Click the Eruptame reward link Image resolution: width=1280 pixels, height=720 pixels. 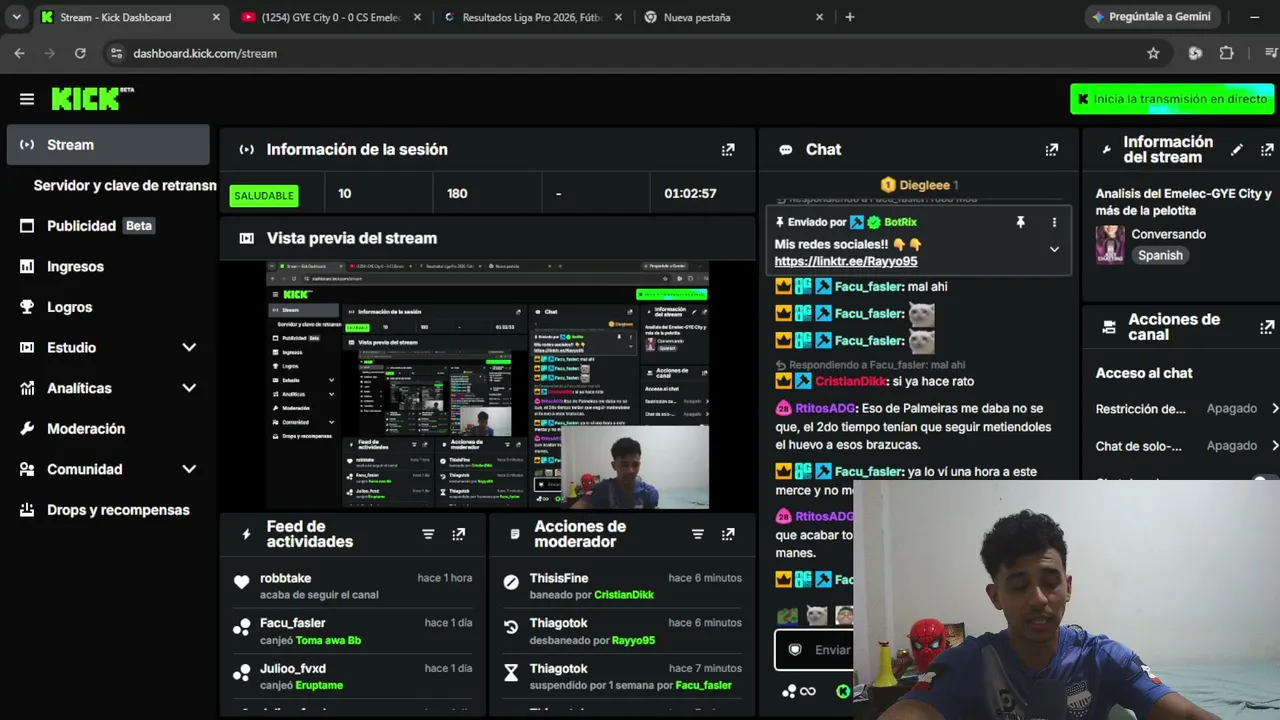pyautogui.click(x=319, y=685)
